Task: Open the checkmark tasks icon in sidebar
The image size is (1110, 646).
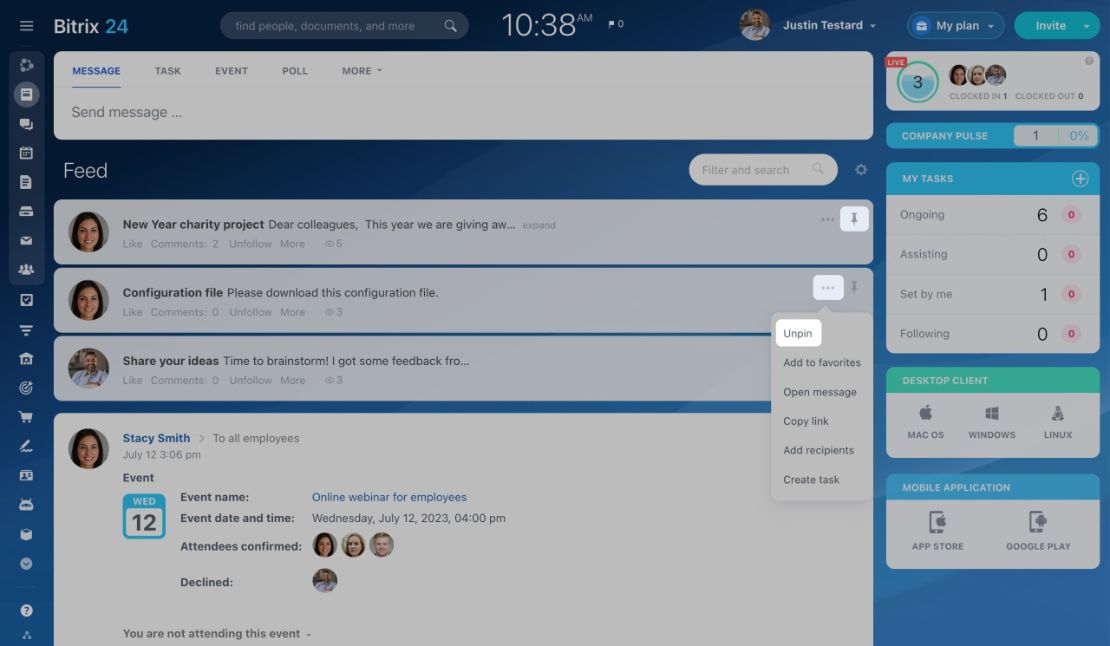Action: tap(26, 300)
